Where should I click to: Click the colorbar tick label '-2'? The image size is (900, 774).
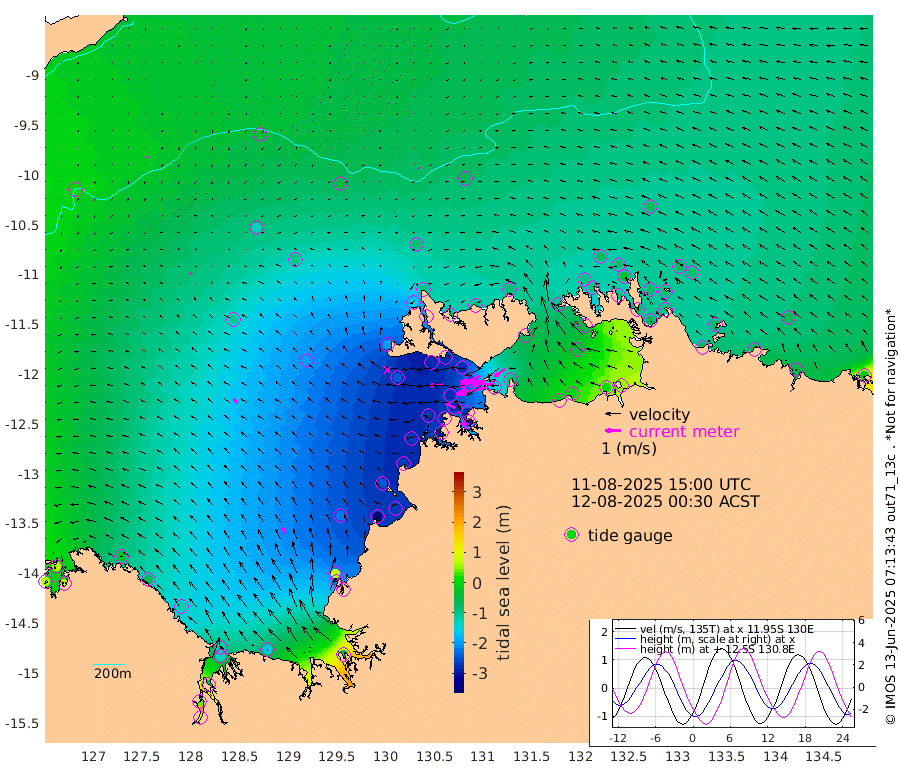click(x=480, y=643)
